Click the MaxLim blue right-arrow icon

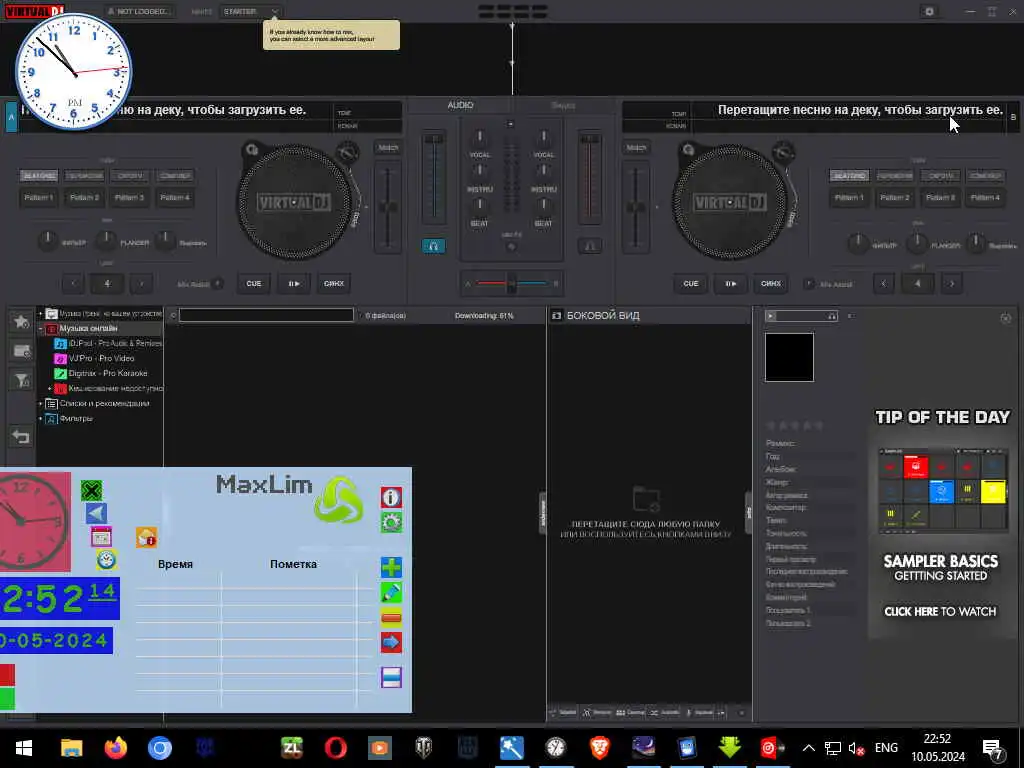pos(391,643)
